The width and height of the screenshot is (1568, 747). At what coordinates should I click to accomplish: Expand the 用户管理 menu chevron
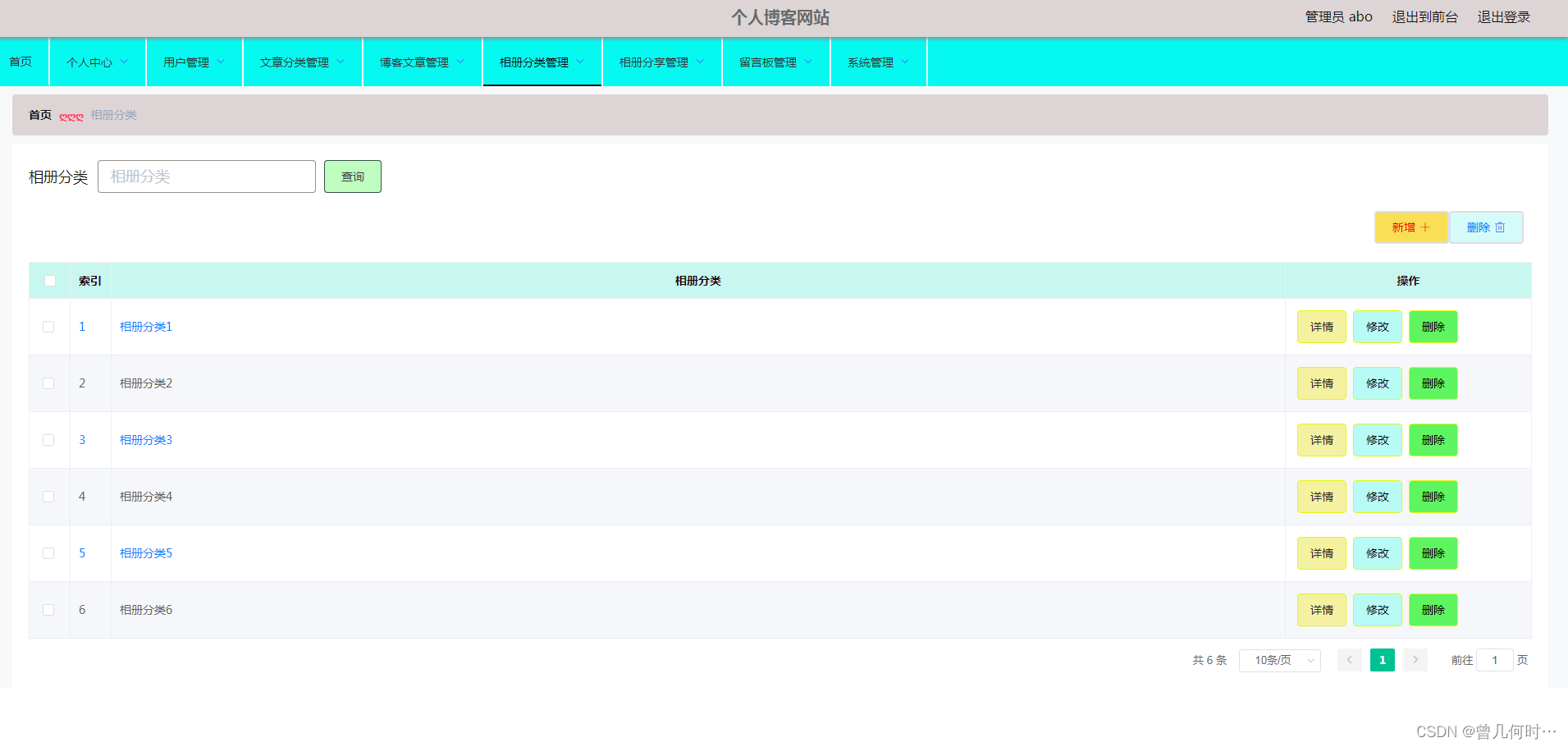coord(221,62)
